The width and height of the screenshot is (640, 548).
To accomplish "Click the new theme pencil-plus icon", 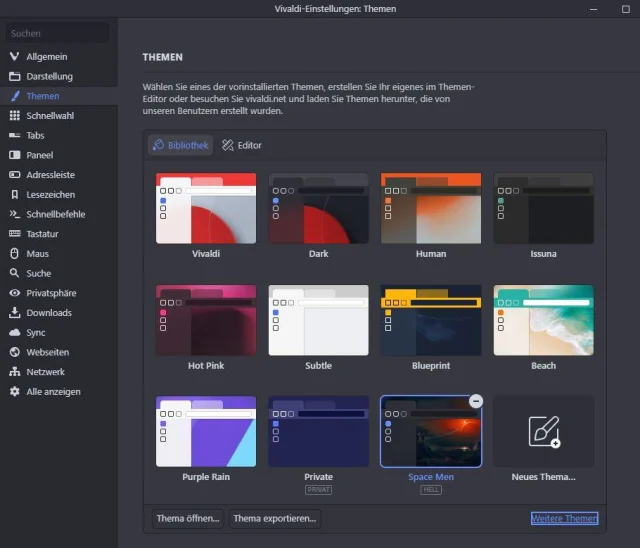I will click(x=544, y=432).
